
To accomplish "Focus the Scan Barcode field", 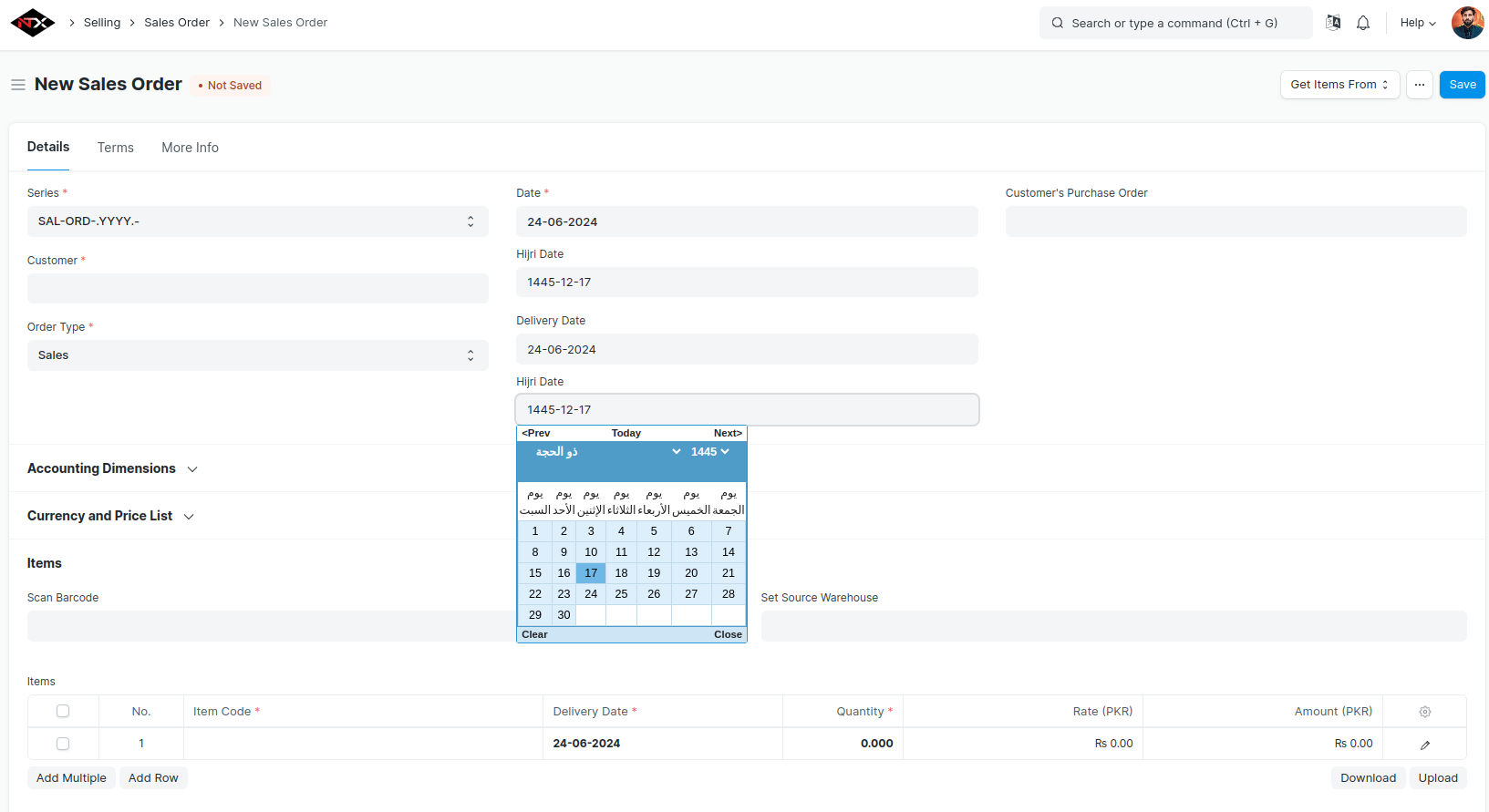I will (272, 626).
